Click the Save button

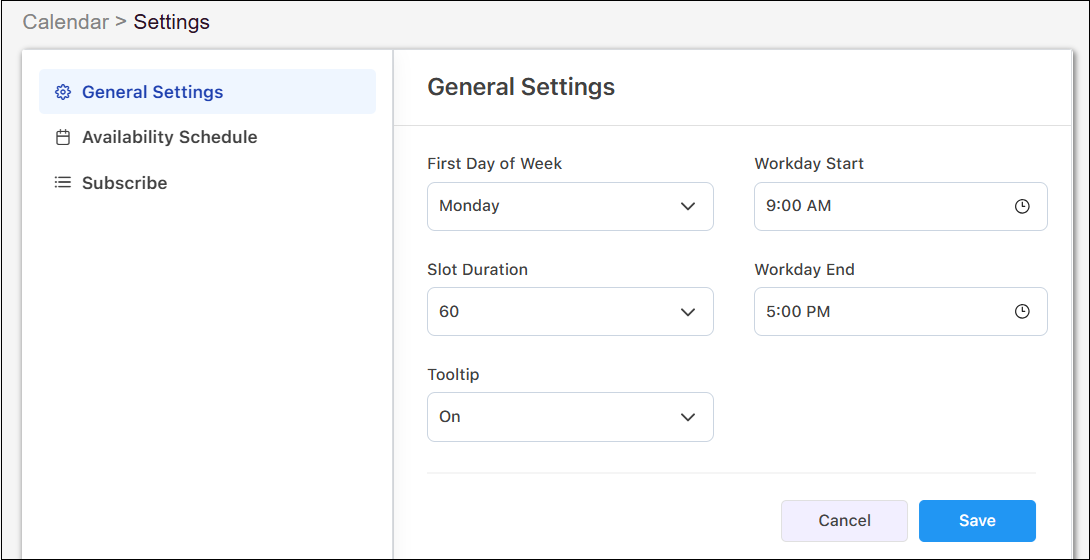tap(977, 521)
